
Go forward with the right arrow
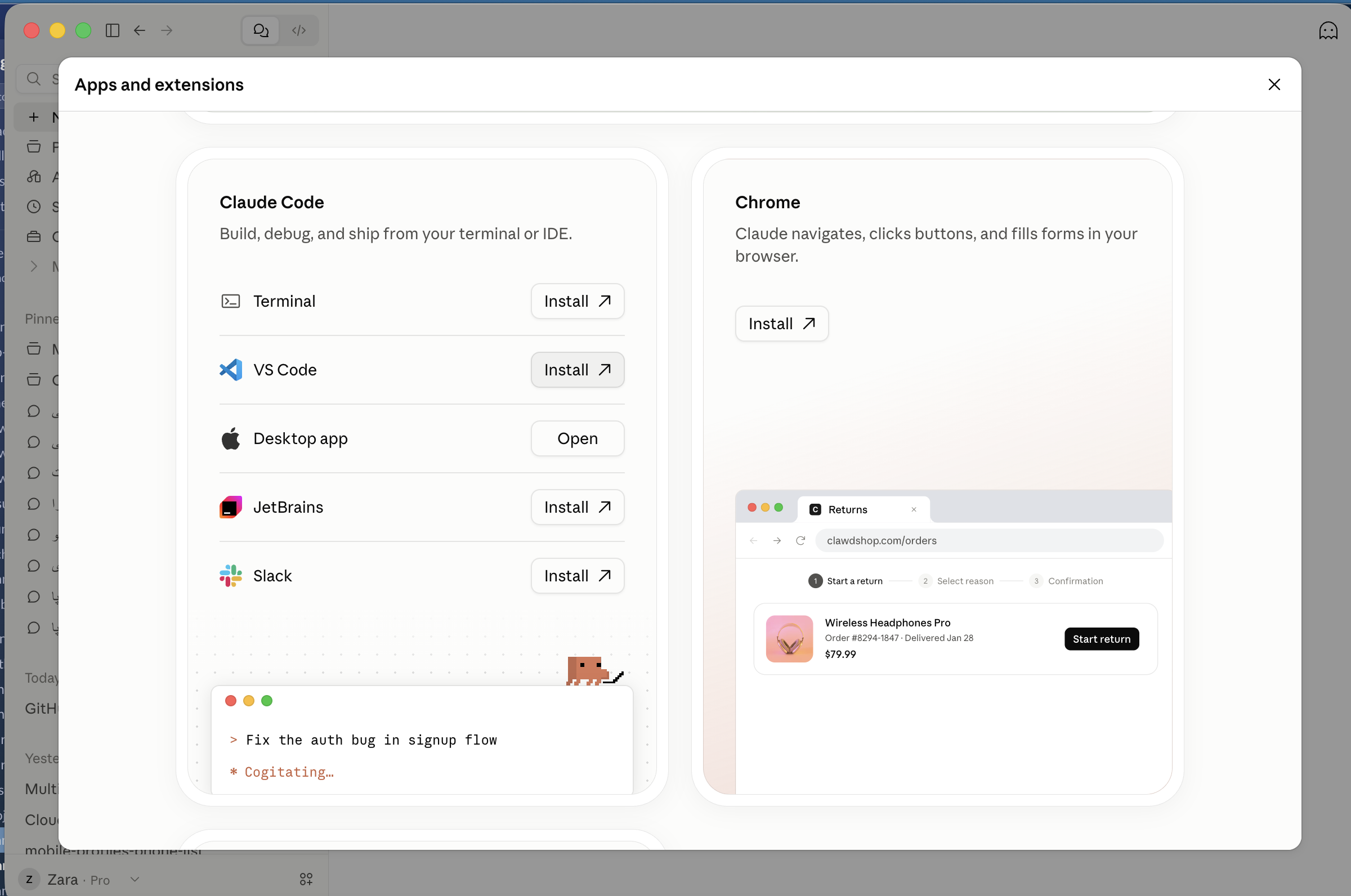(167, 30)
